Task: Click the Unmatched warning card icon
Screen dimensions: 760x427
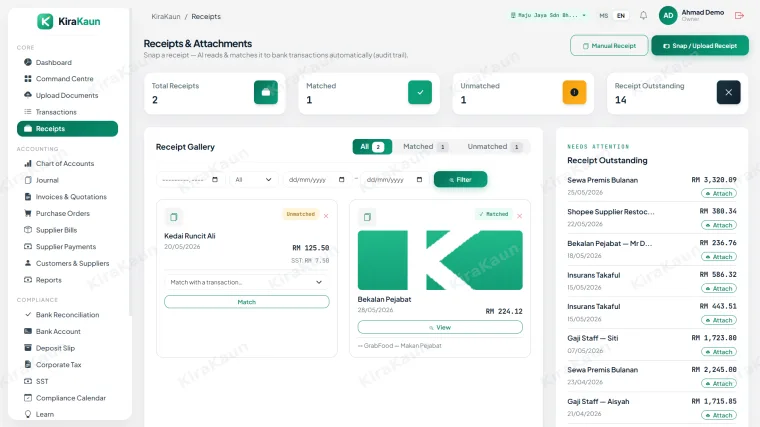Action: [x=574, y=92]
